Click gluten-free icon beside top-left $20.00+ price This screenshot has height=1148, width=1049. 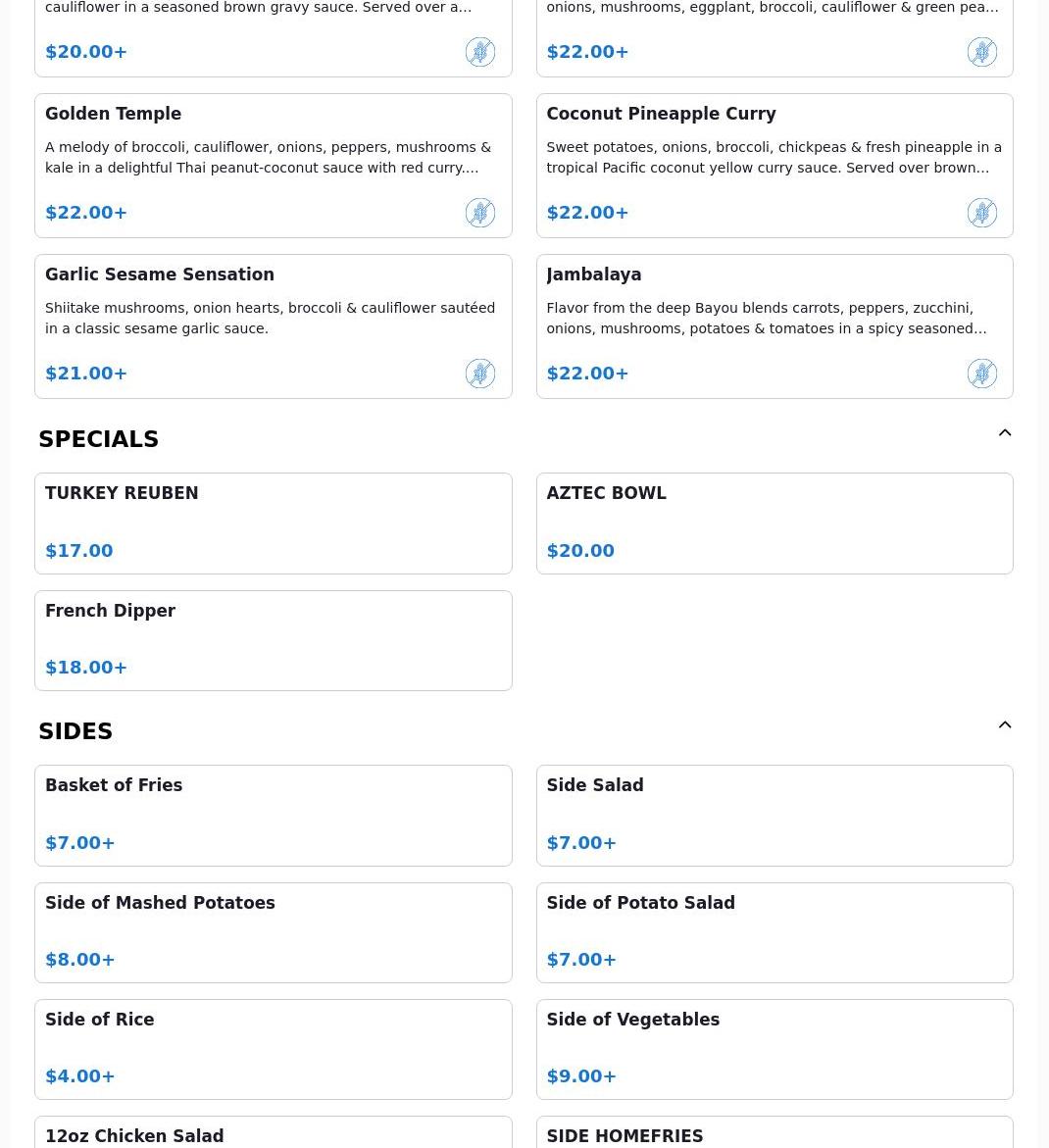[479, 52]
